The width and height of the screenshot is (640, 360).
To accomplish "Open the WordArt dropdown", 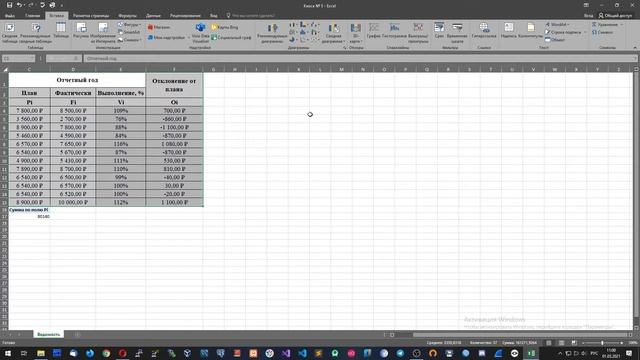I will pyautogui.click(x=557, y=24).
